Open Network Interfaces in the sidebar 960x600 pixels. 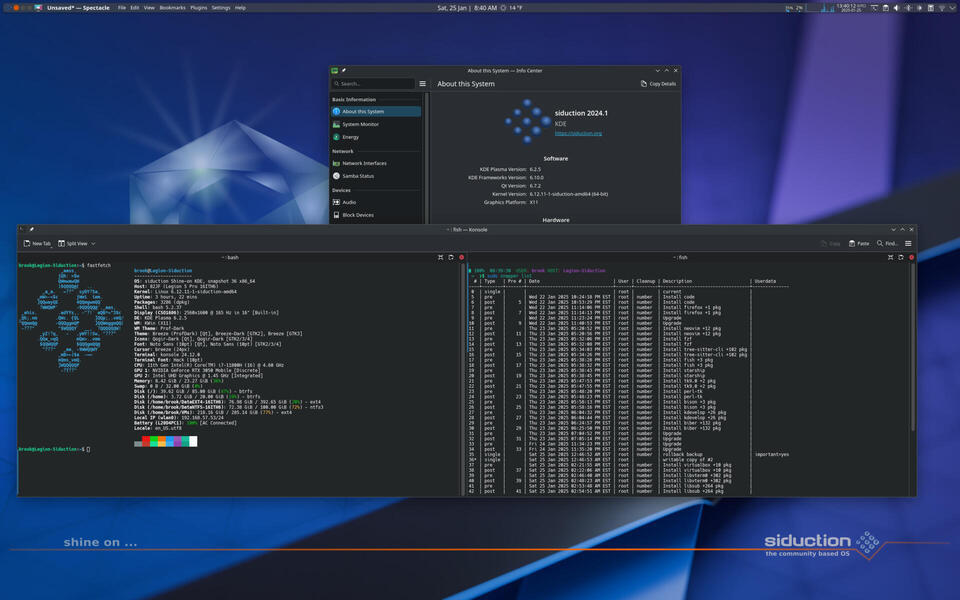click(x=376, y=163)
